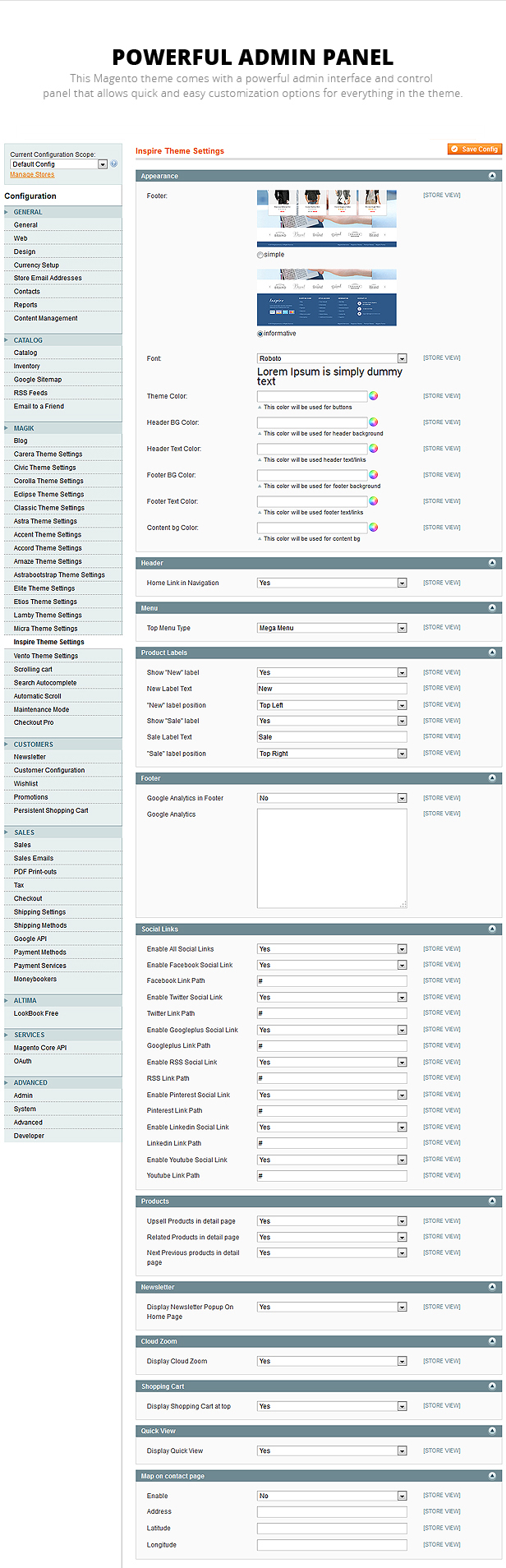Open Carera Theme Settings in sidebar
This screenshot has height=1568, width=506.
click(x=48, y=454)
